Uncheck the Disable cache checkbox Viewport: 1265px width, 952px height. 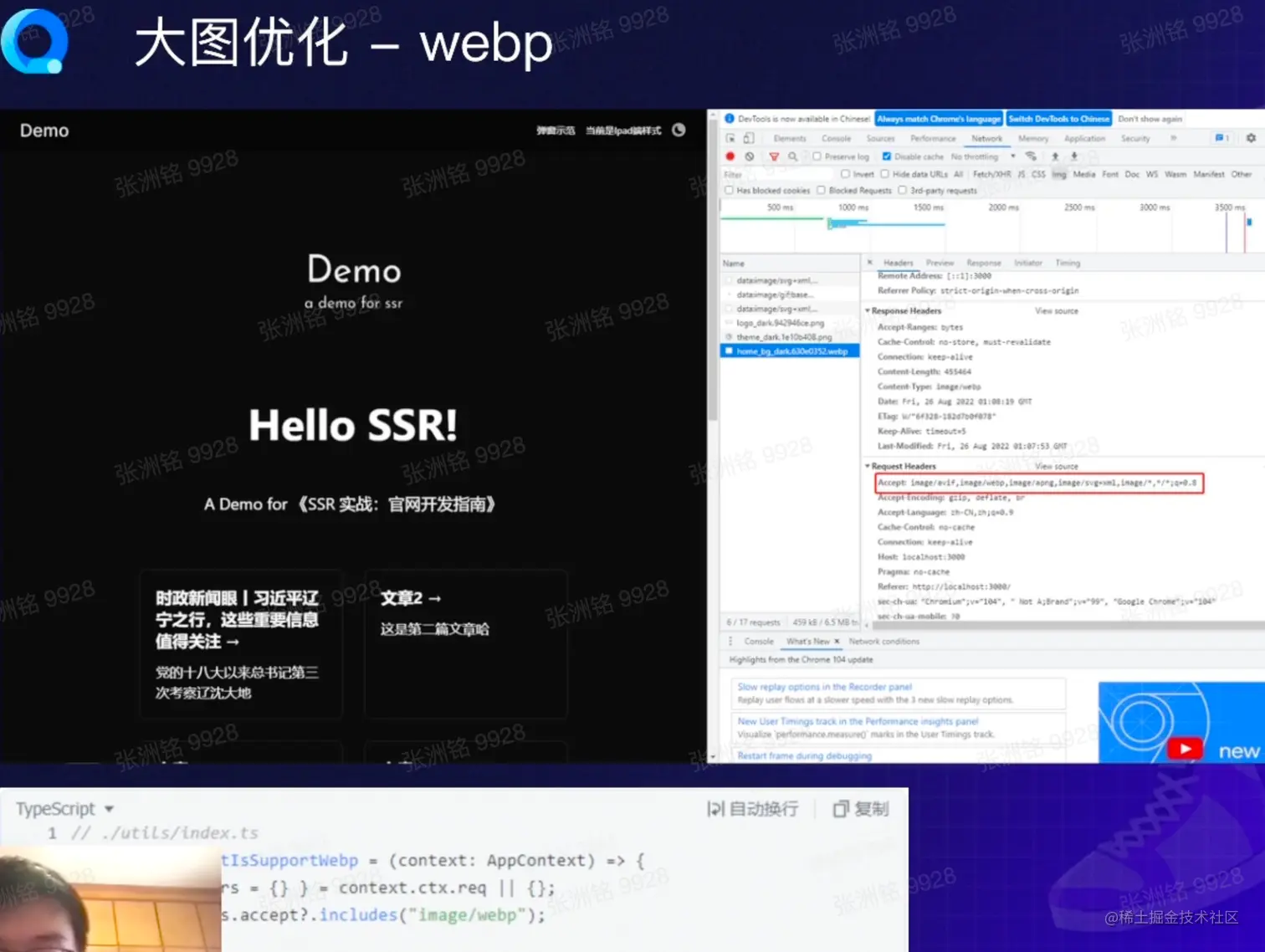(887, 156)
